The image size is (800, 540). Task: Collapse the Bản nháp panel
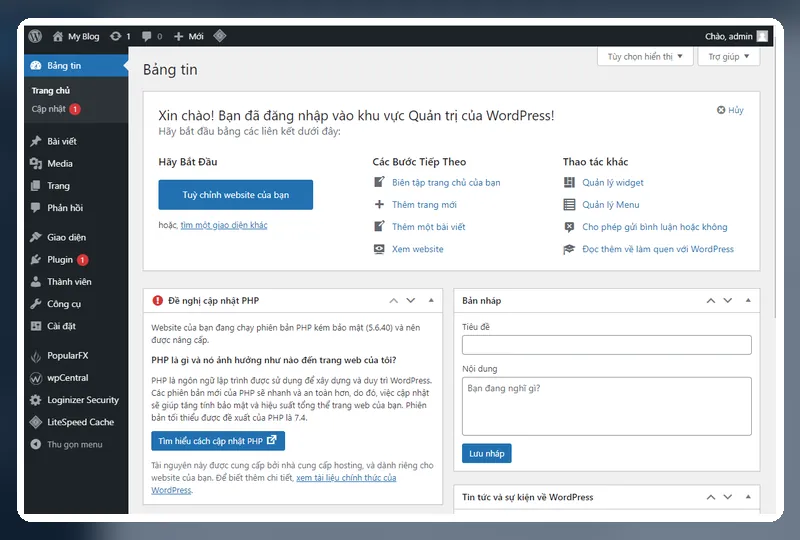(x=748, y=301)
